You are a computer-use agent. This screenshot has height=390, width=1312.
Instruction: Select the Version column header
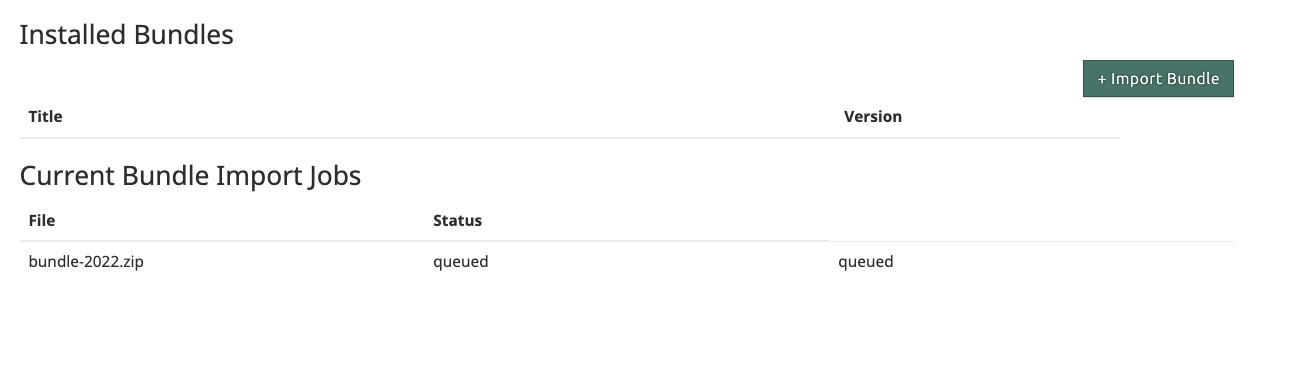coord(873,116)
